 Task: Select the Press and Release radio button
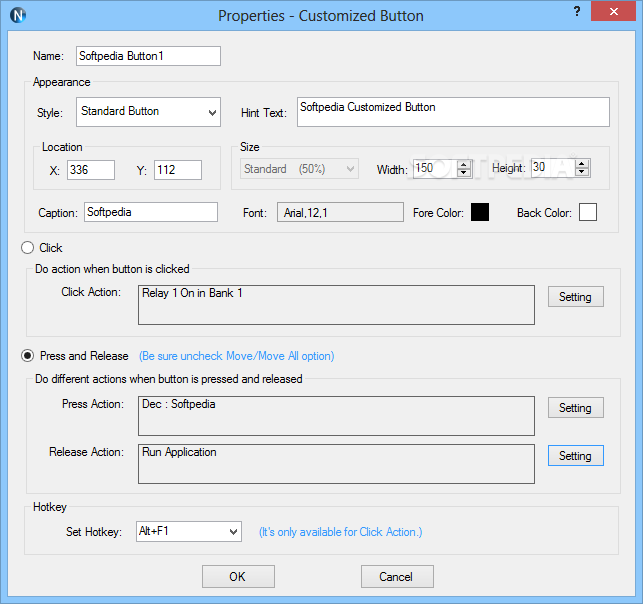click(27, 356)
